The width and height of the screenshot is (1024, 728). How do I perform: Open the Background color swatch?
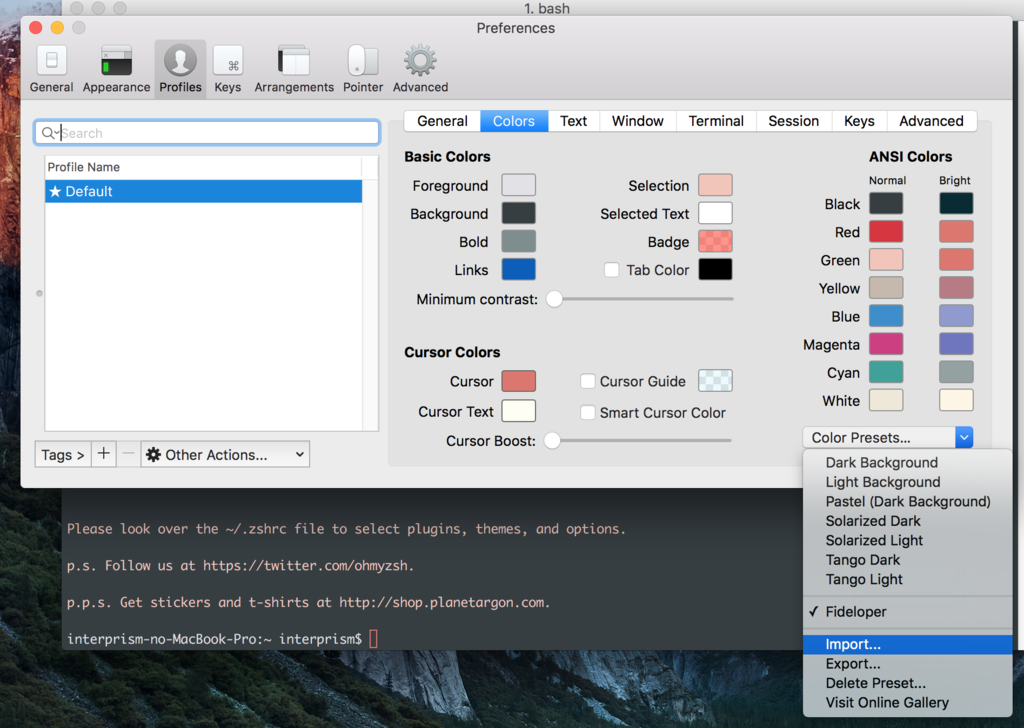click(x=519, y=214)
